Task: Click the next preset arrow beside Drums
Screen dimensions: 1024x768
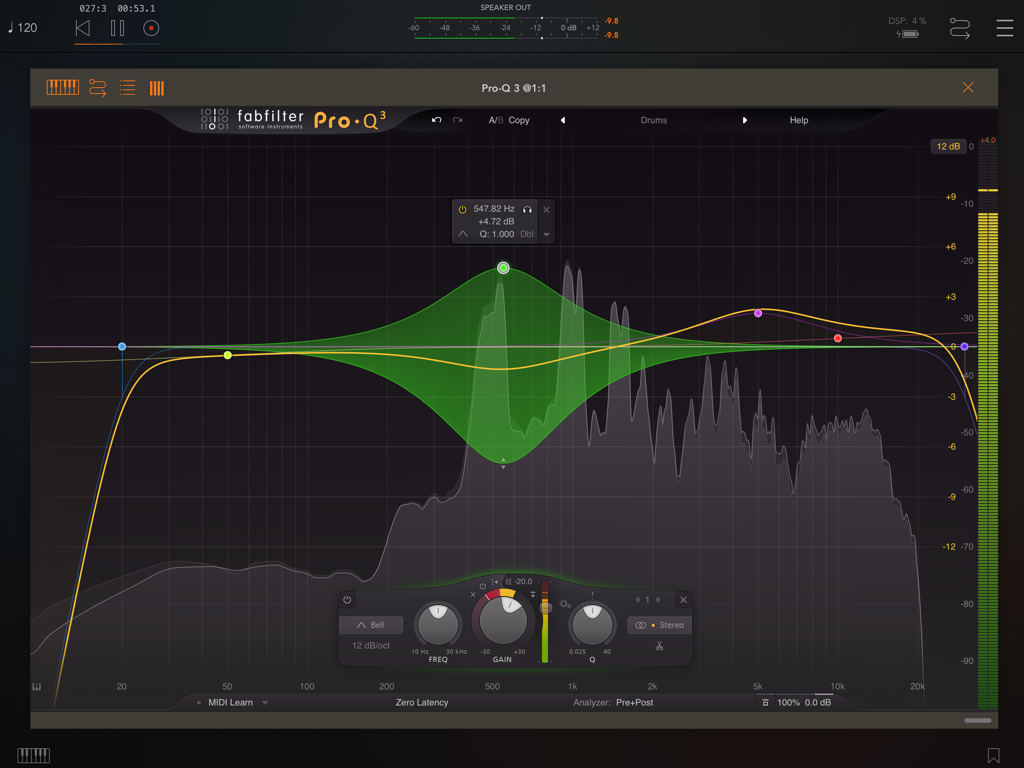Action: coord(745,120)
